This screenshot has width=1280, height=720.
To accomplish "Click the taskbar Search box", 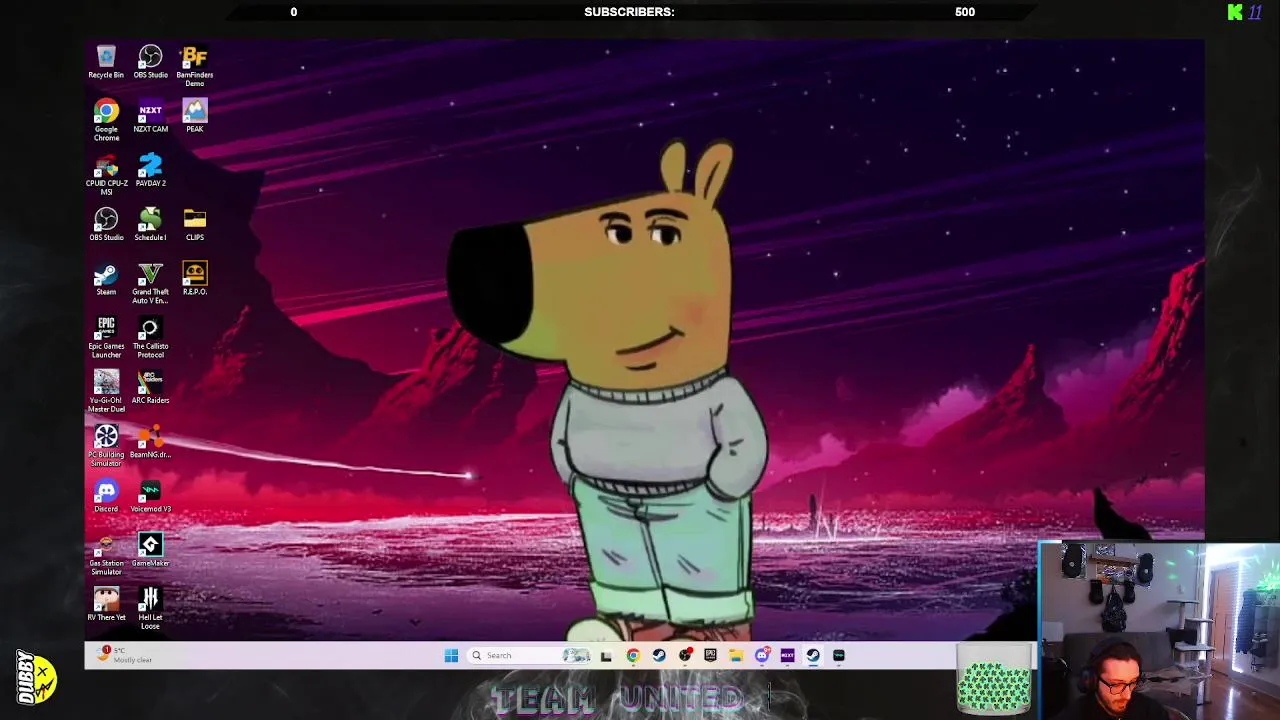I will click(x=530, y=655).
